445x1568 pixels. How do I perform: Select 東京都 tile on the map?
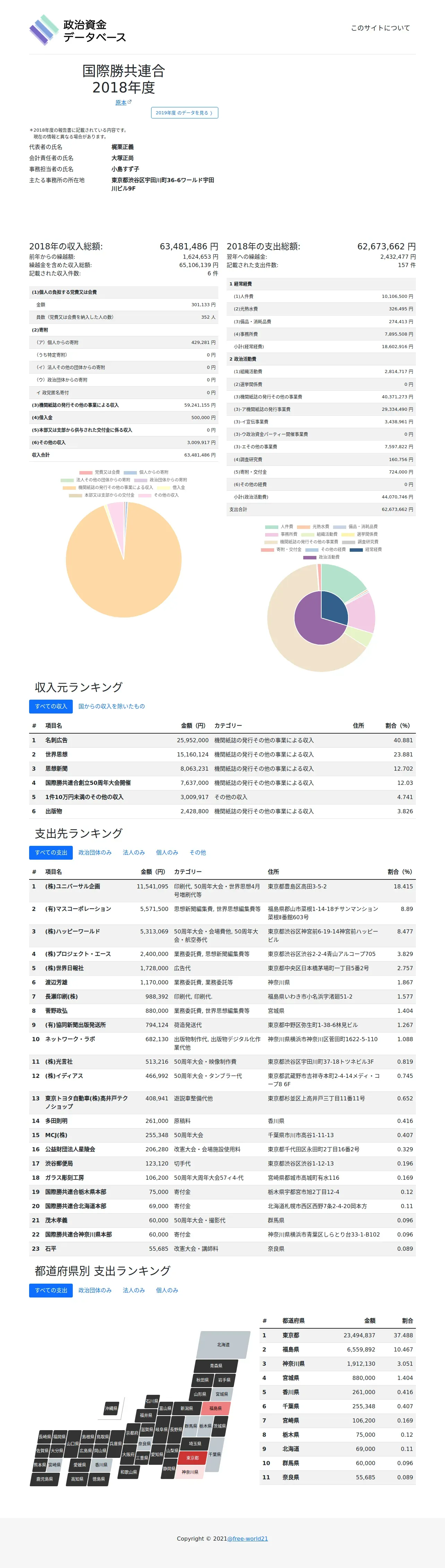(x=192, y=1458)
